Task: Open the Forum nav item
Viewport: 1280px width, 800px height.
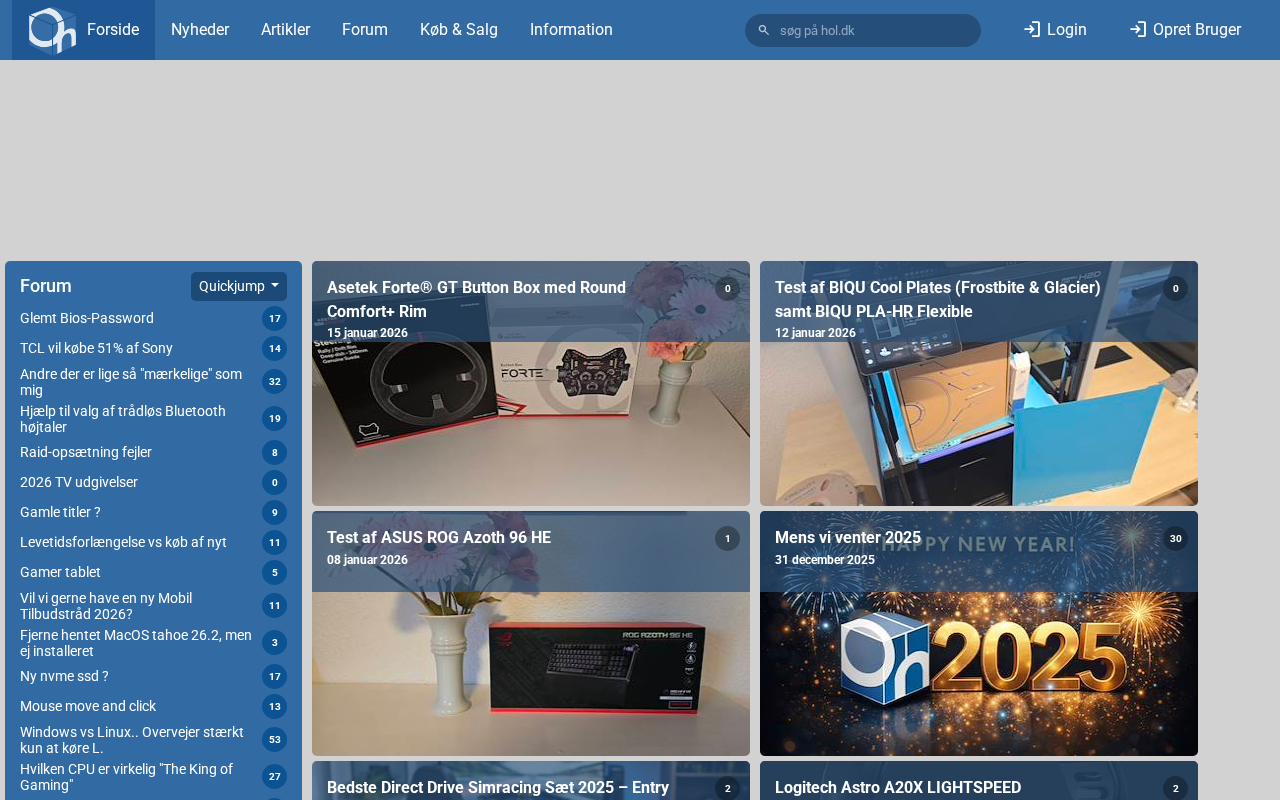Action: point(365,30)
